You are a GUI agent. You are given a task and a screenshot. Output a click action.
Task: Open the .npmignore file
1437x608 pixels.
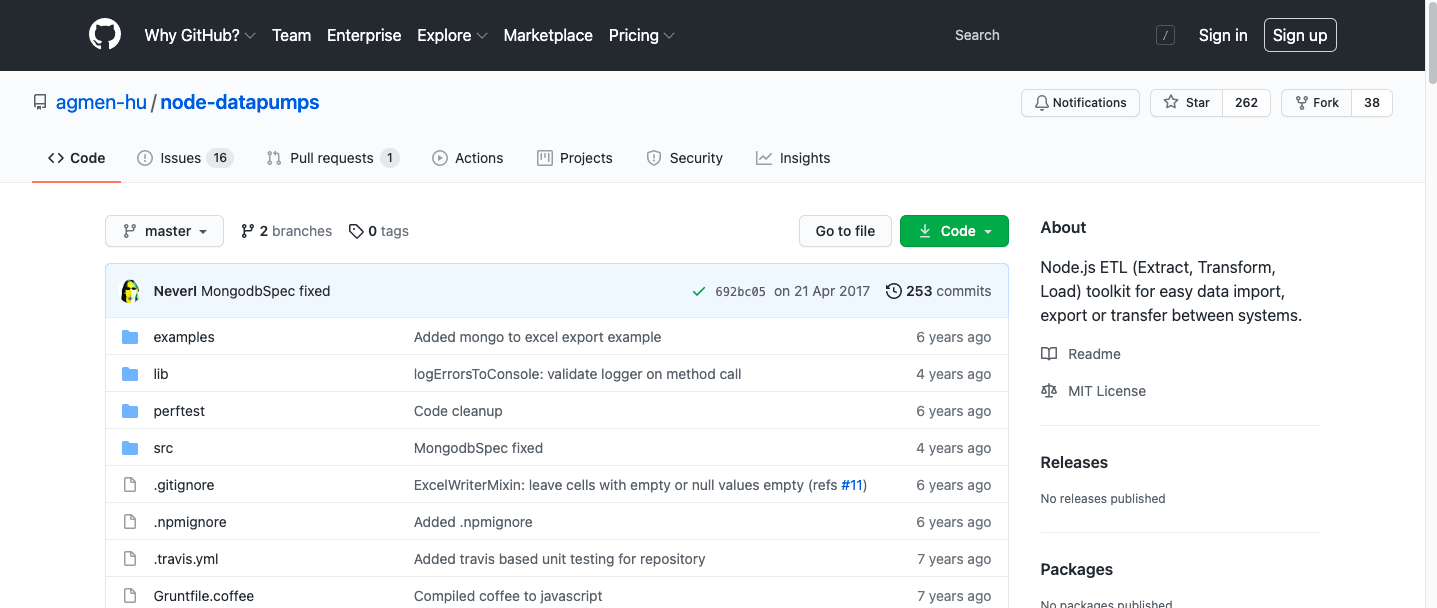[190, 522]
